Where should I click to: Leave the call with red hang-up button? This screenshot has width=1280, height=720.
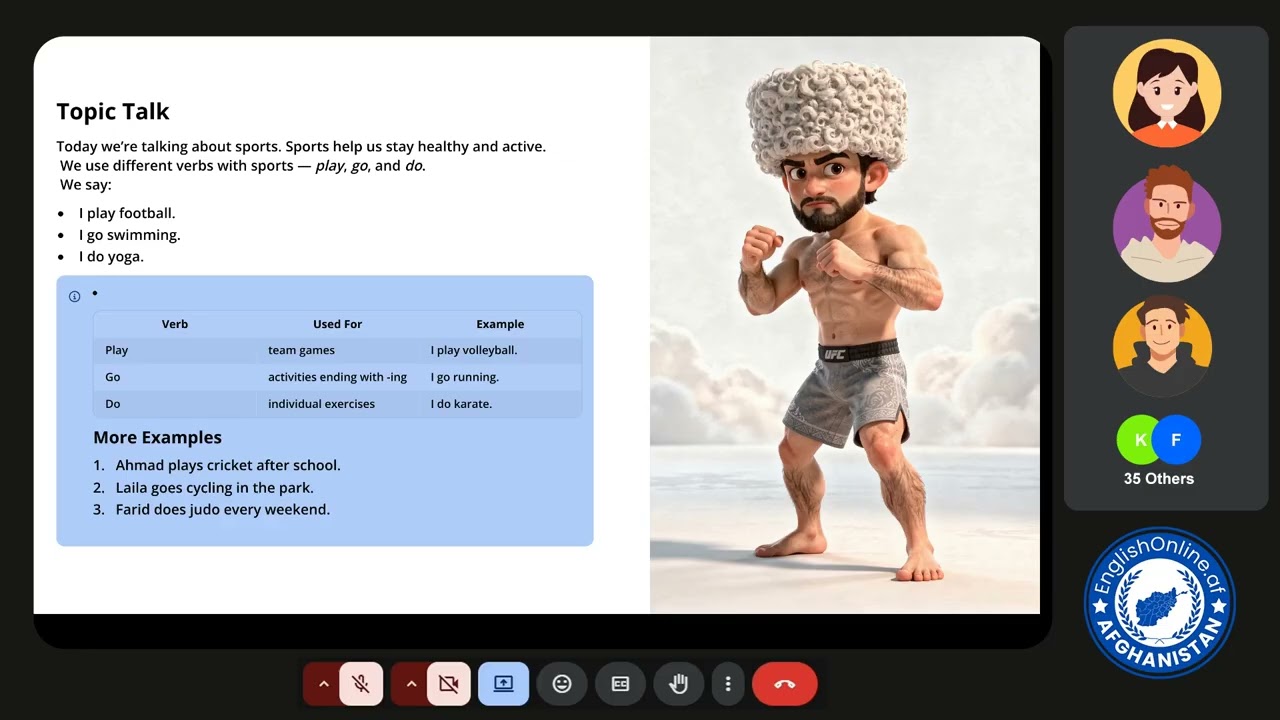[785, 684]
